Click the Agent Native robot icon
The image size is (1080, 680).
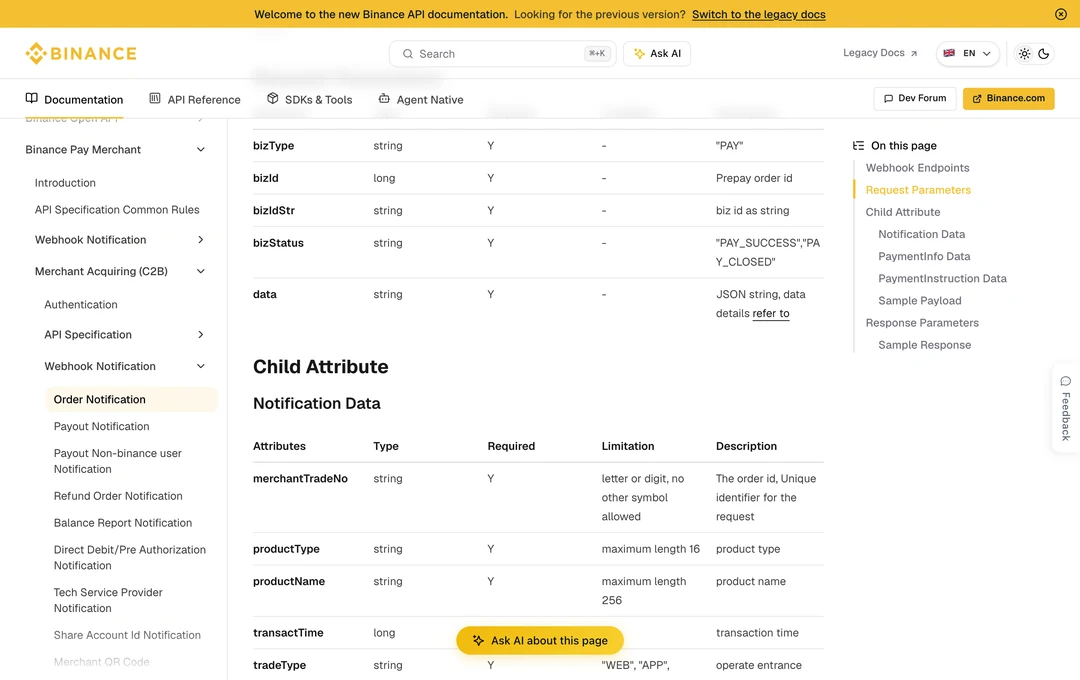tap(384, 98)
